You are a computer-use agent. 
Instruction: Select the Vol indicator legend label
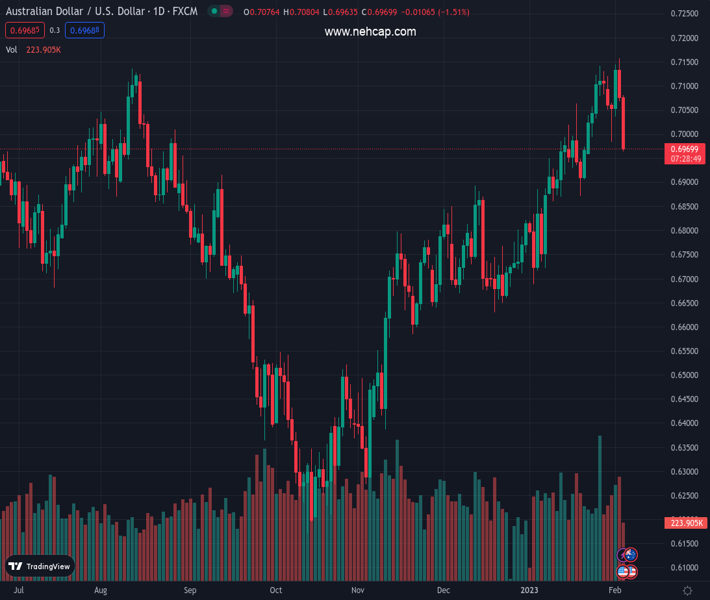pyautogui.click(x=12, y=49)
